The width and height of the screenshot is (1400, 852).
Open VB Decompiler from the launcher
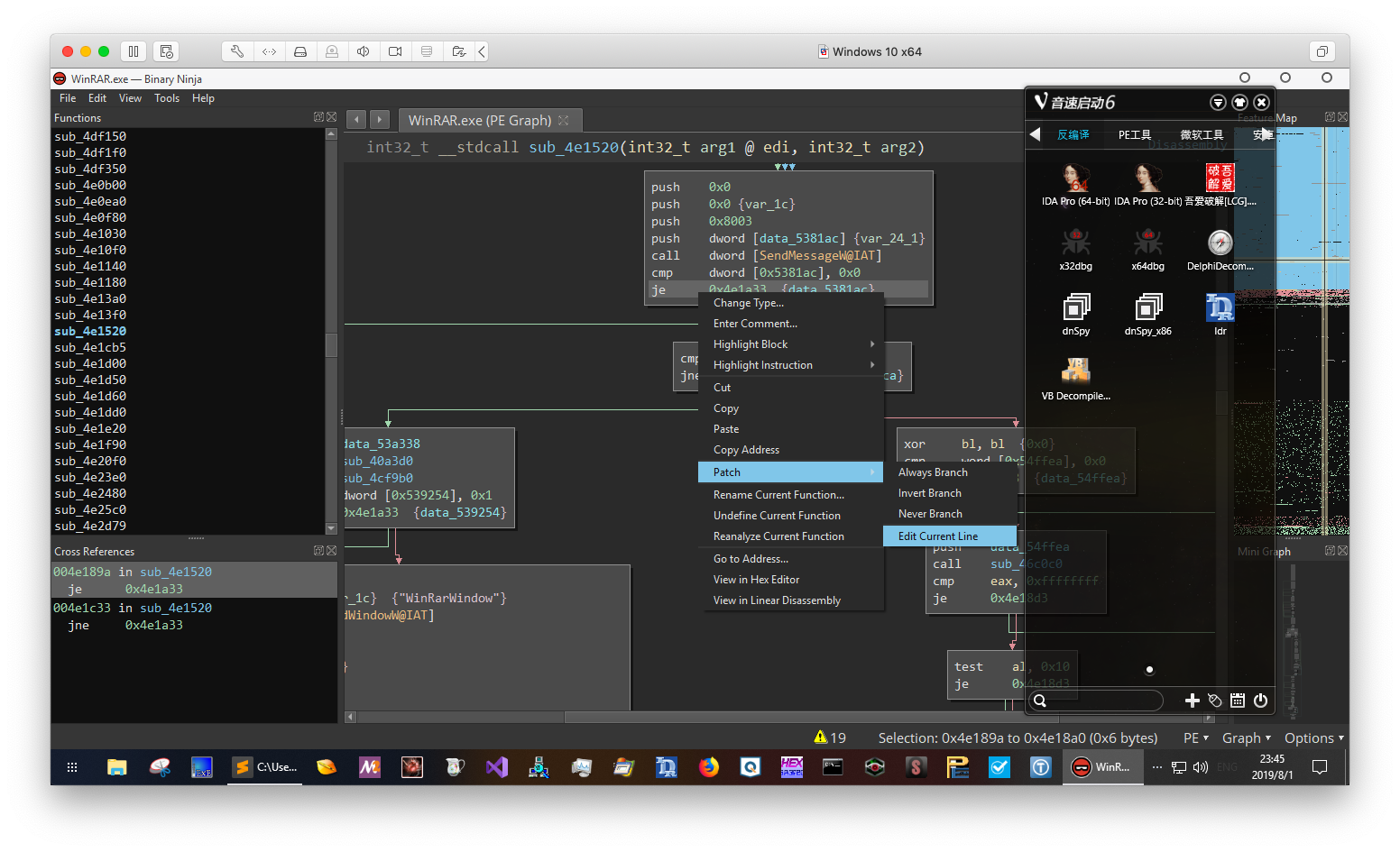[x=1075, y=380]
